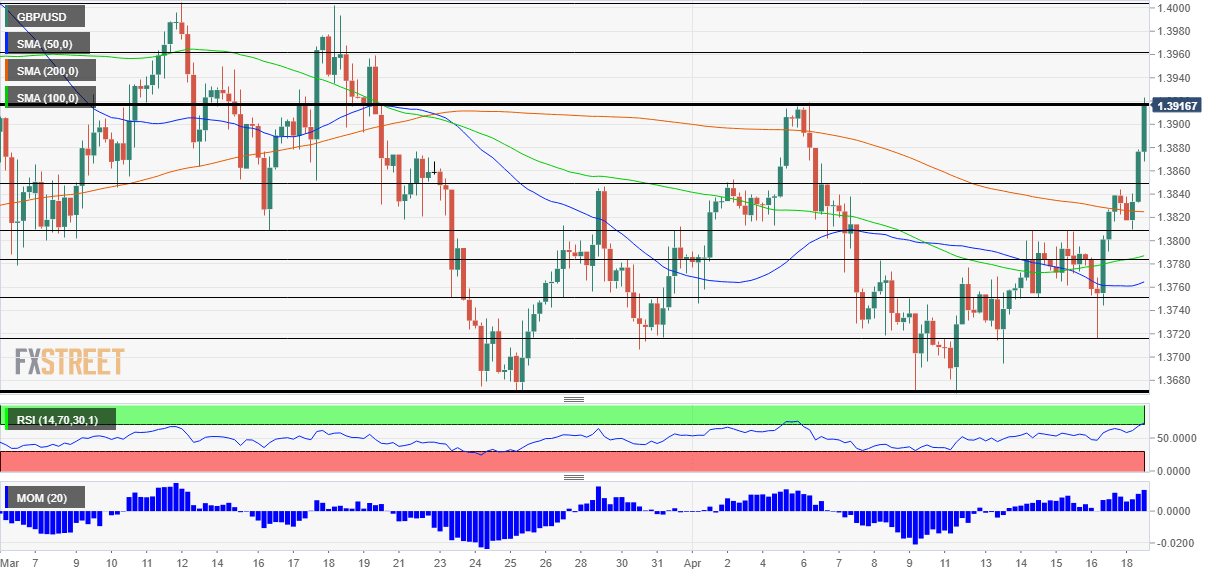Grab the resize handle above MOM pane
This screenshot has height=576, width=1220.
574,477
